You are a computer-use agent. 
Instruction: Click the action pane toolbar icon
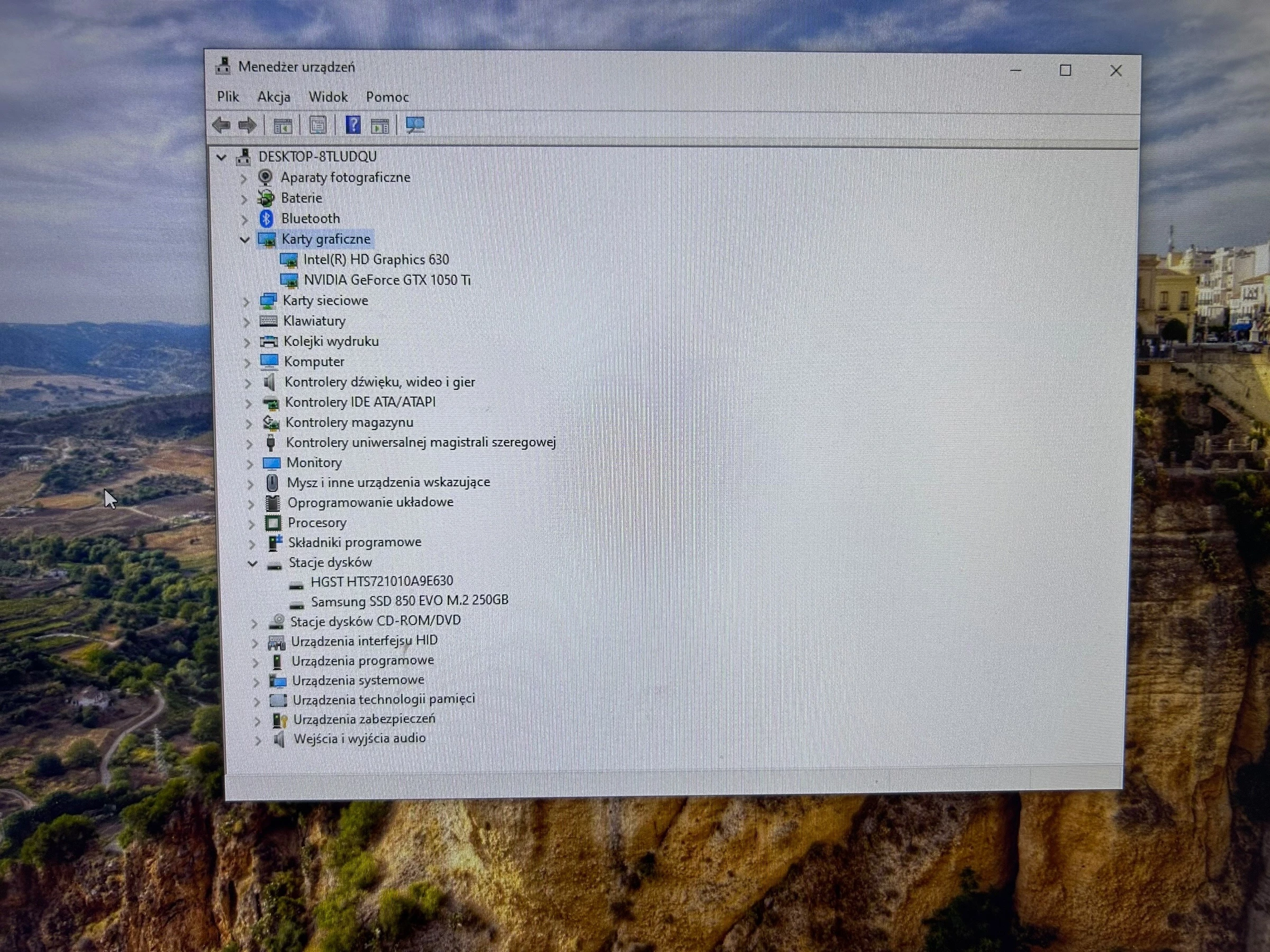pyautogui.click(x=379, y=126)
